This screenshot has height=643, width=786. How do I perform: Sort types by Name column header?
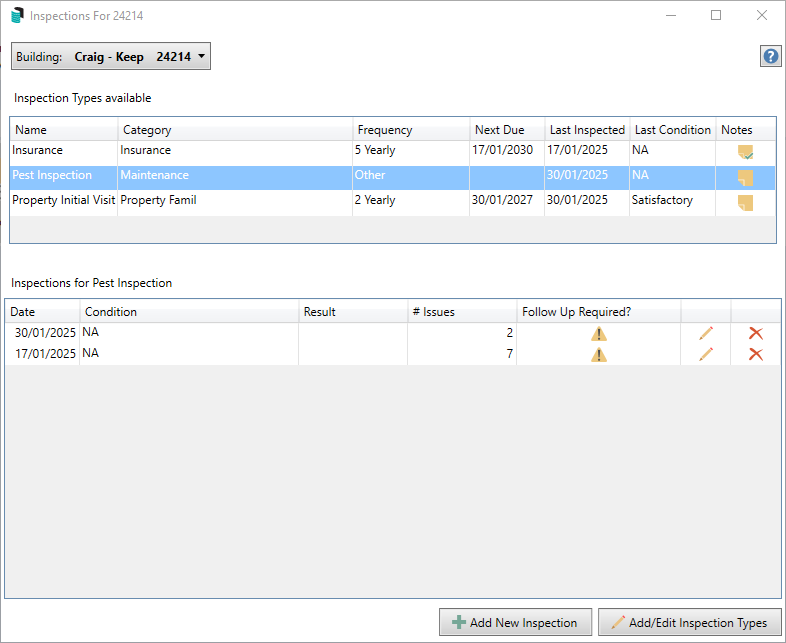64,130
